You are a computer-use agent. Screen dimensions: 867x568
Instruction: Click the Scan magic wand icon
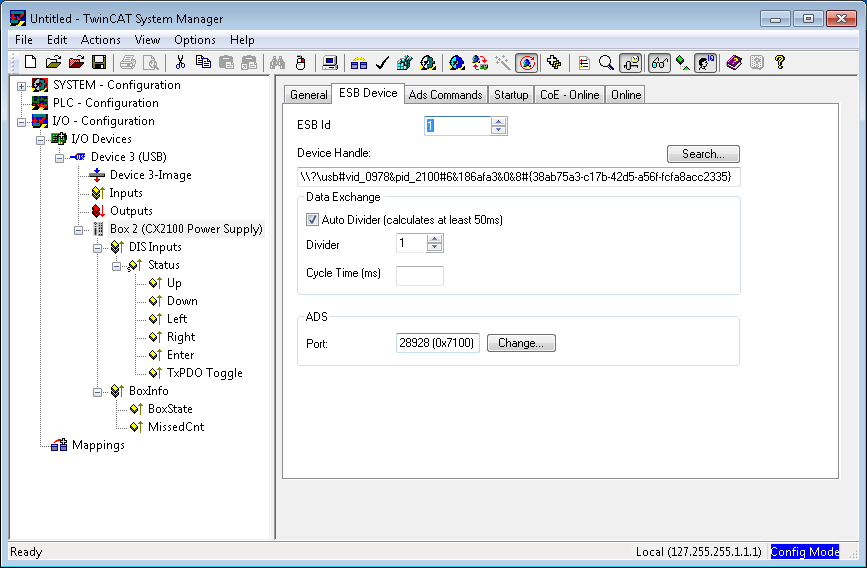[503, 62]
